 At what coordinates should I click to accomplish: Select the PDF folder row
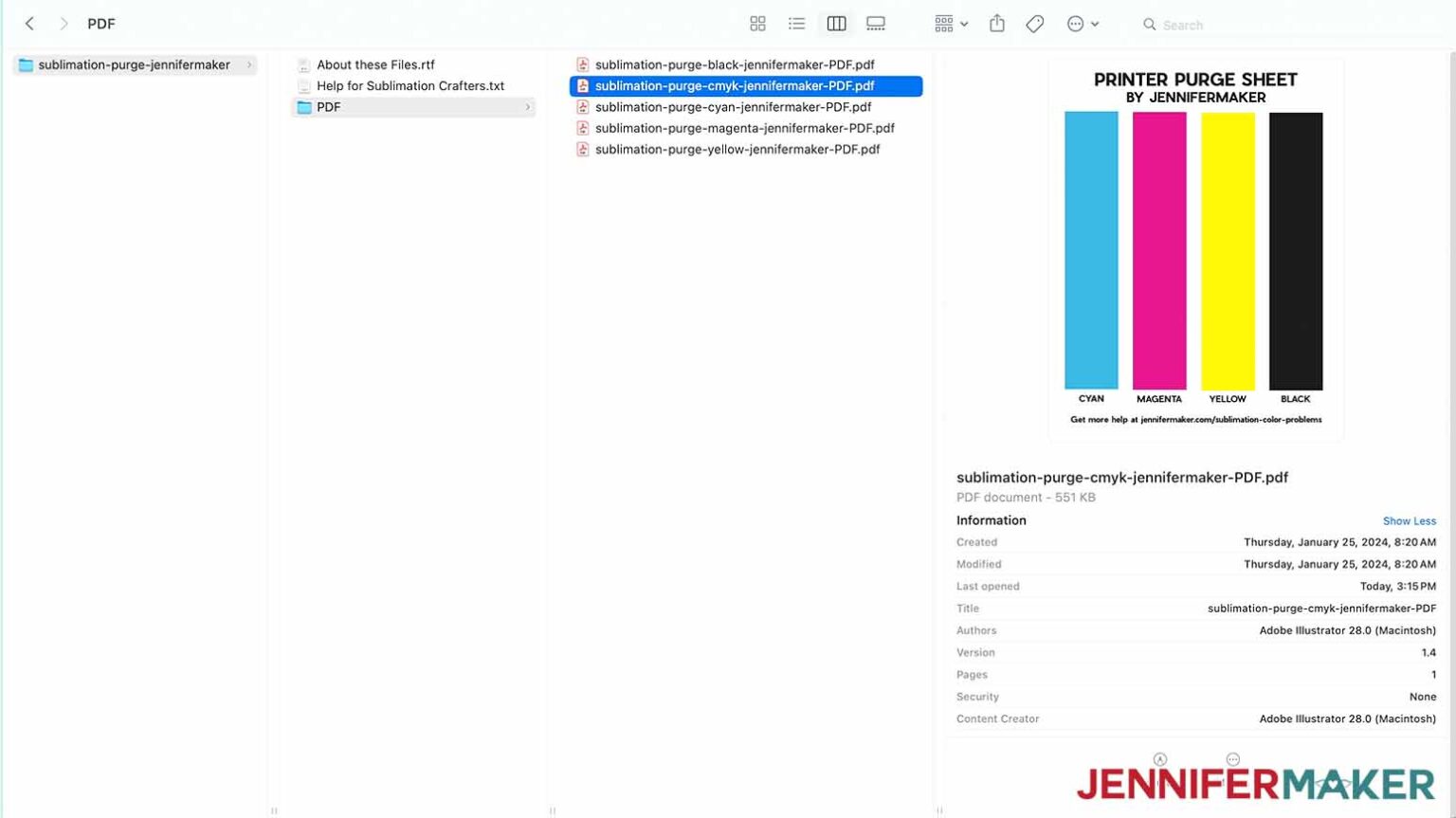pyautogui.click(x=413, y=107)
